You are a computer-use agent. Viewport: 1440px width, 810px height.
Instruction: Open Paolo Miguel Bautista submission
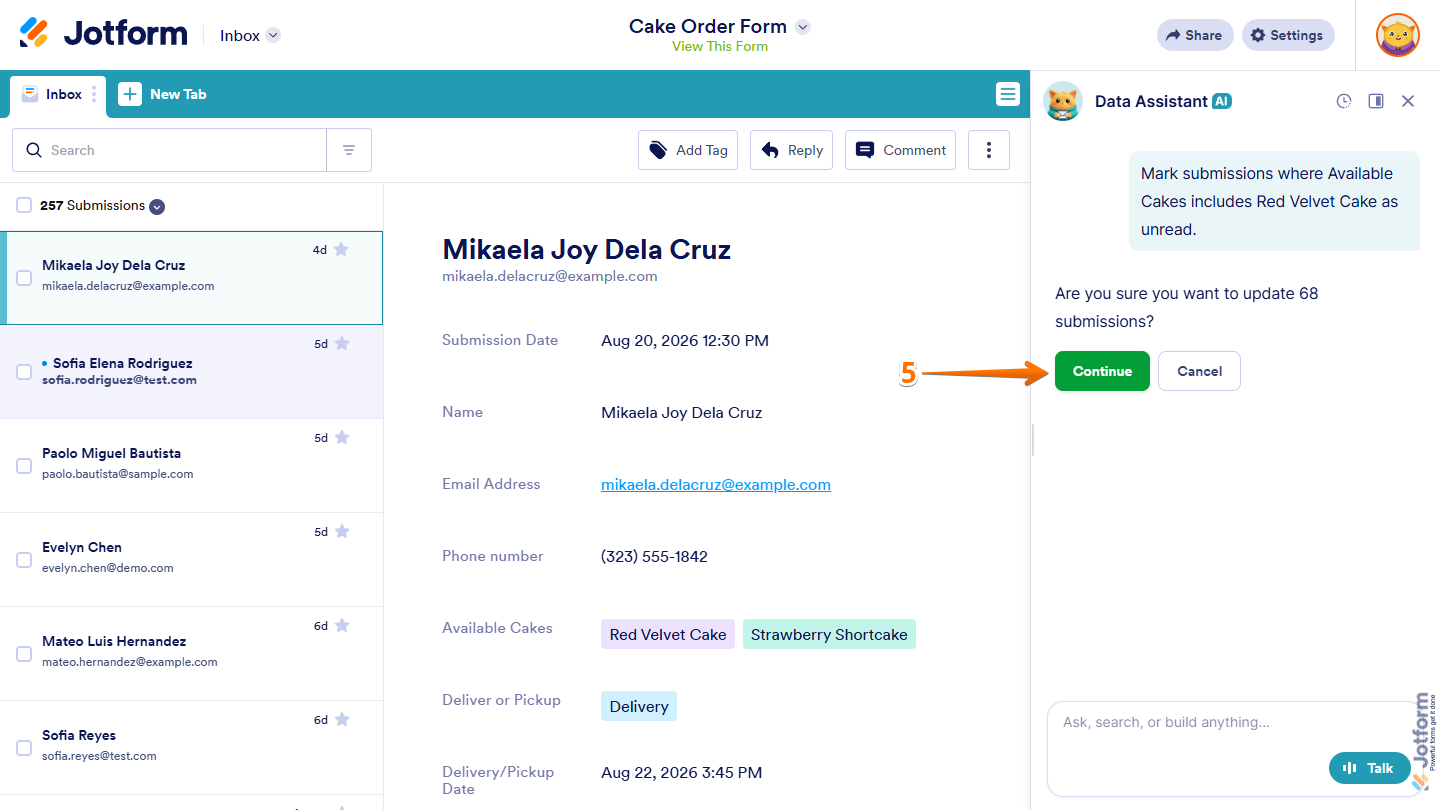click(x=191, y=465)
